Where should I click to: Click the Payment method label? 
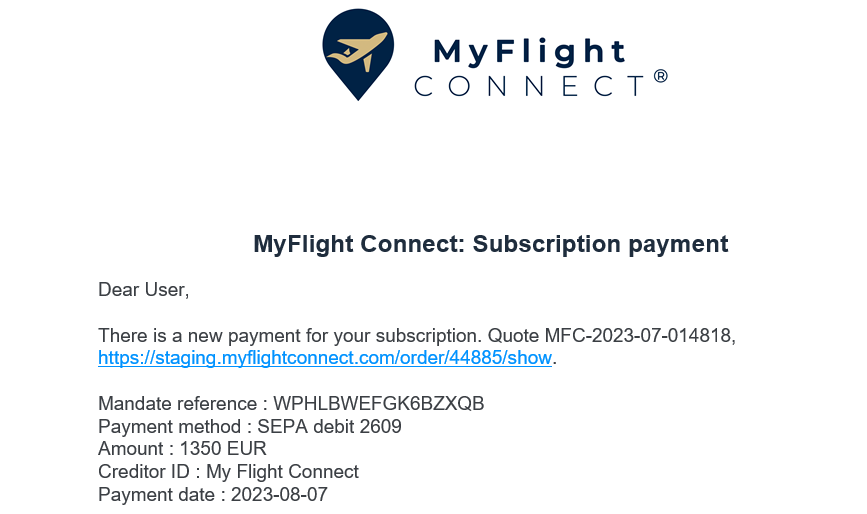coord(170,427)
